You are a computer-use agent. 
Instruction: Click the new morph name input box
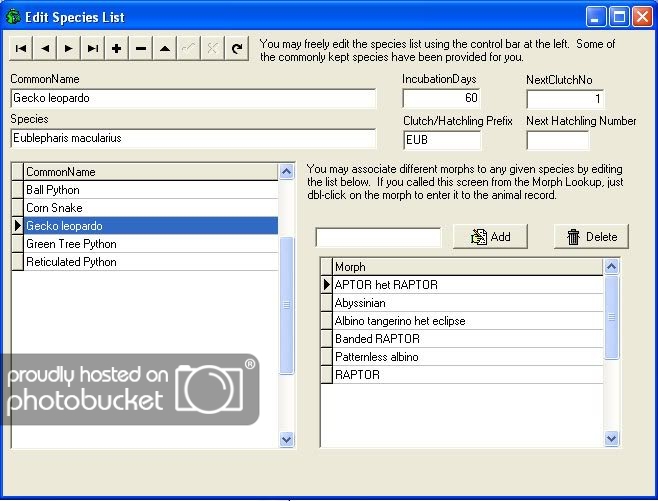tap(378, 237)
